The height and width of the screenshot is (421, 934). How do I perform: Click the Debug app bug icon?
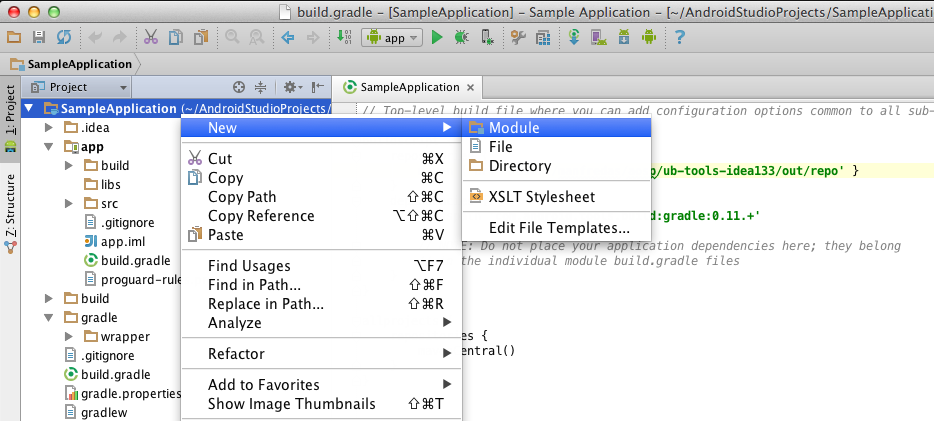point(461,38)
